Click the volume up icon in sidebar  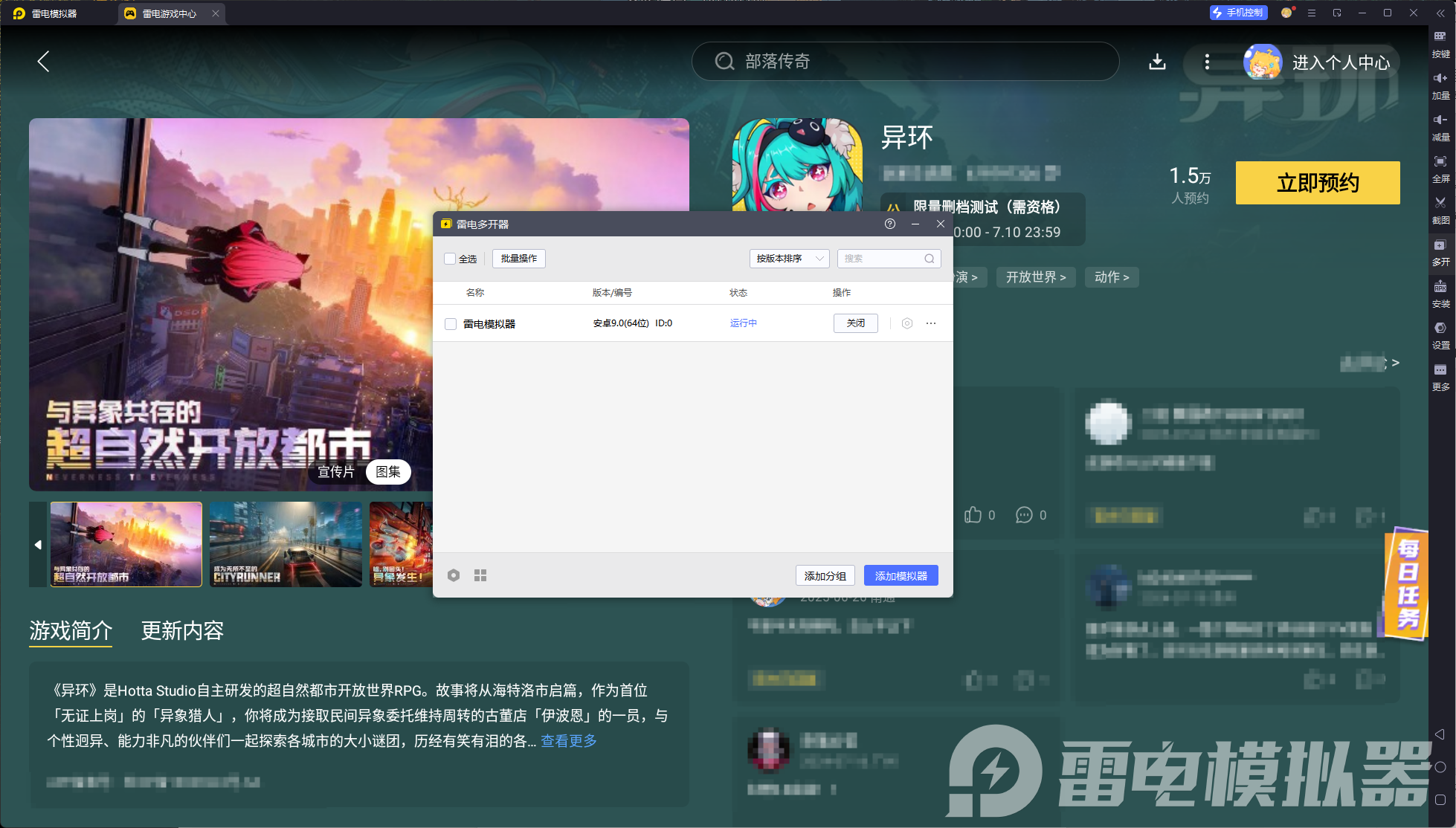point(1440,78)
